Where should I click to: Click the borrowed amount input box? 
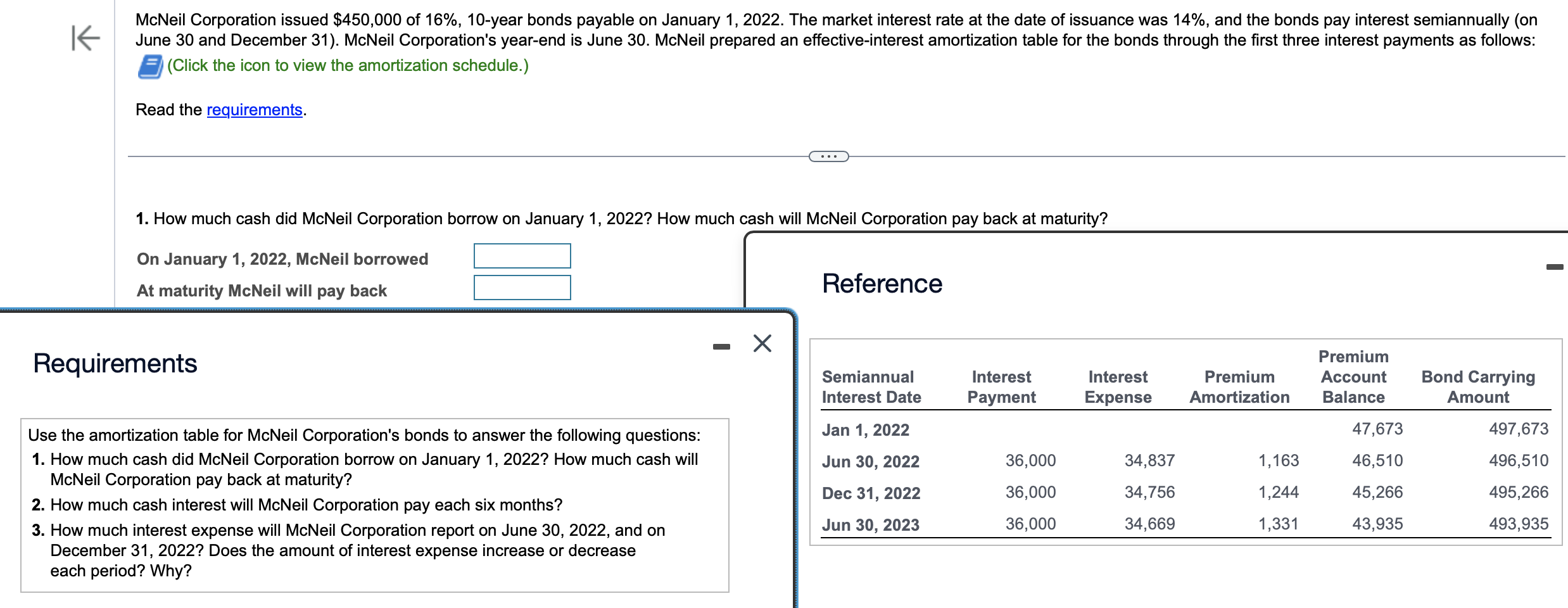point(521,256)
